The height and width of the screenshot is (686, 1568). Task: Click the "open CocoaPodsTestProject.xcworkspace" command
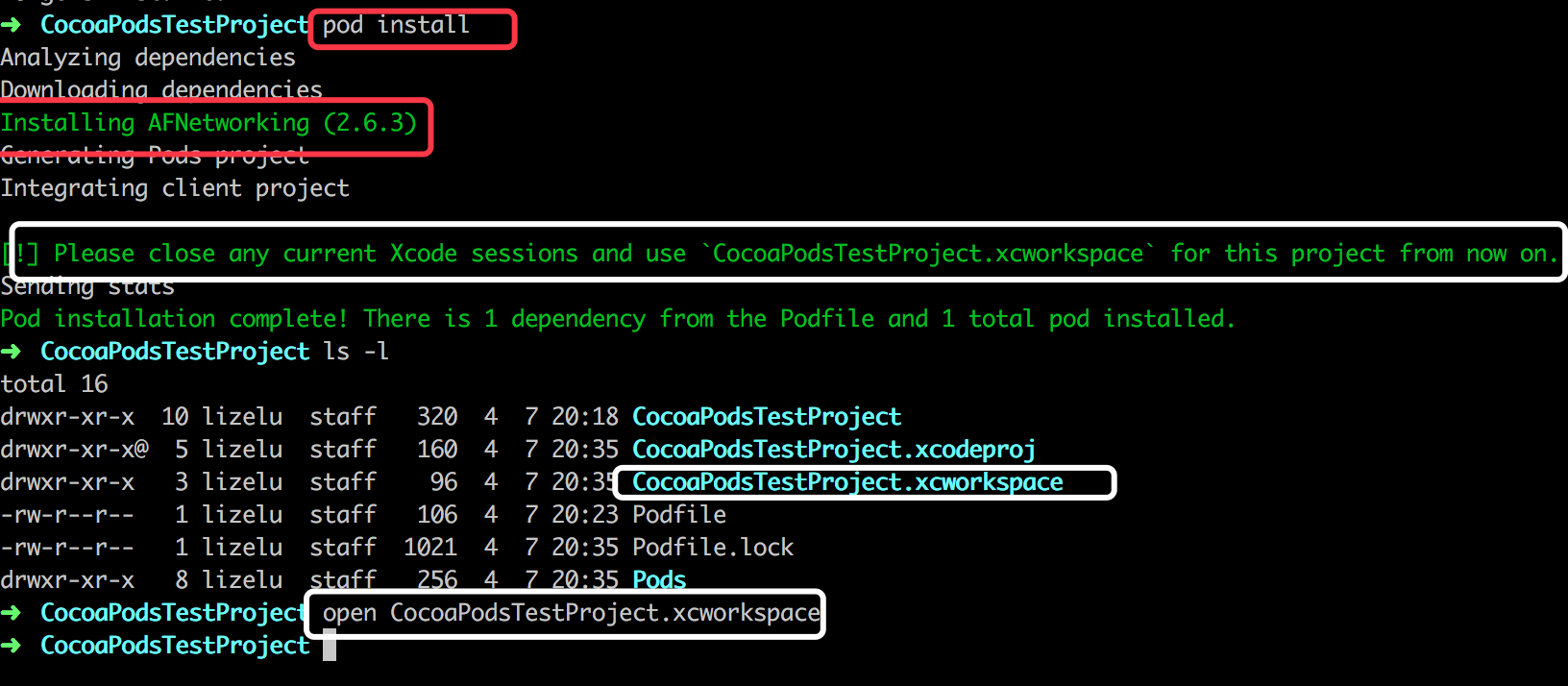click(571, 613)
